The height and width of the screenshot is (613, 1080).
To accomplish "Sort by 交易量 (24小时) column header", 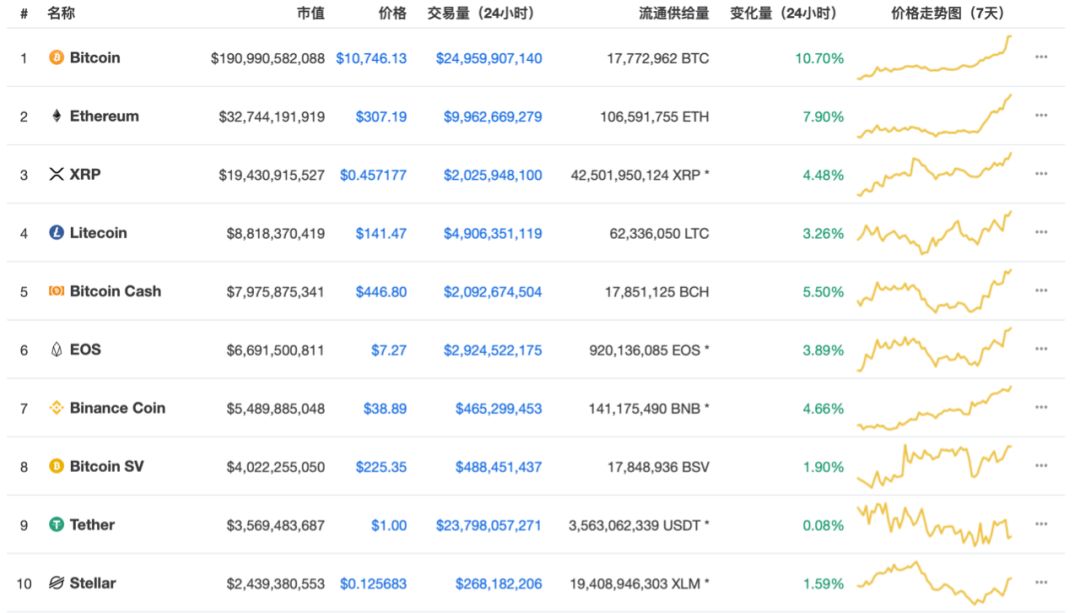I will coord(480,13).
